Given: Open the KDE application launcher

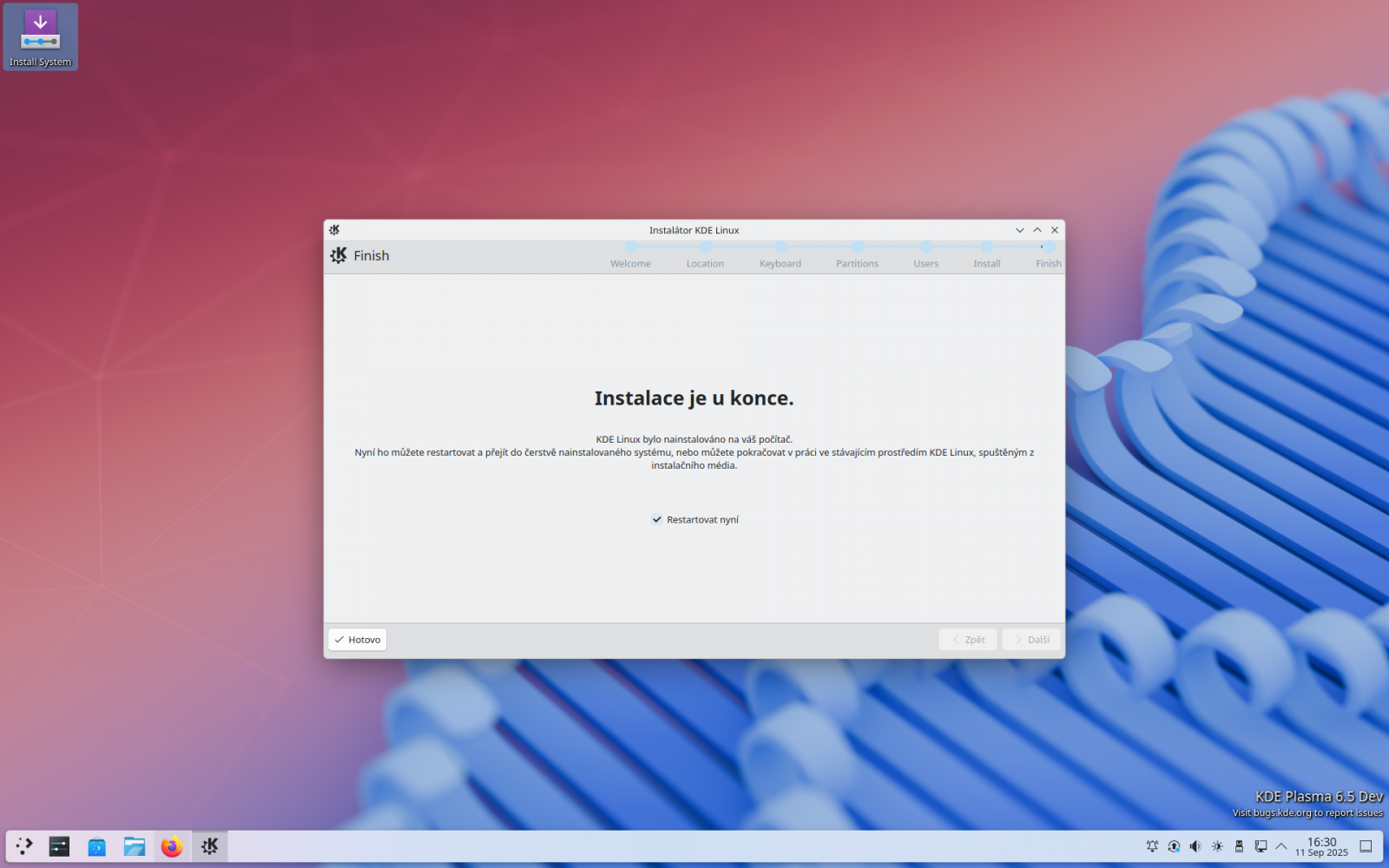Looking at the screenshot, I should pyautogui.click(x=24, y=846).
